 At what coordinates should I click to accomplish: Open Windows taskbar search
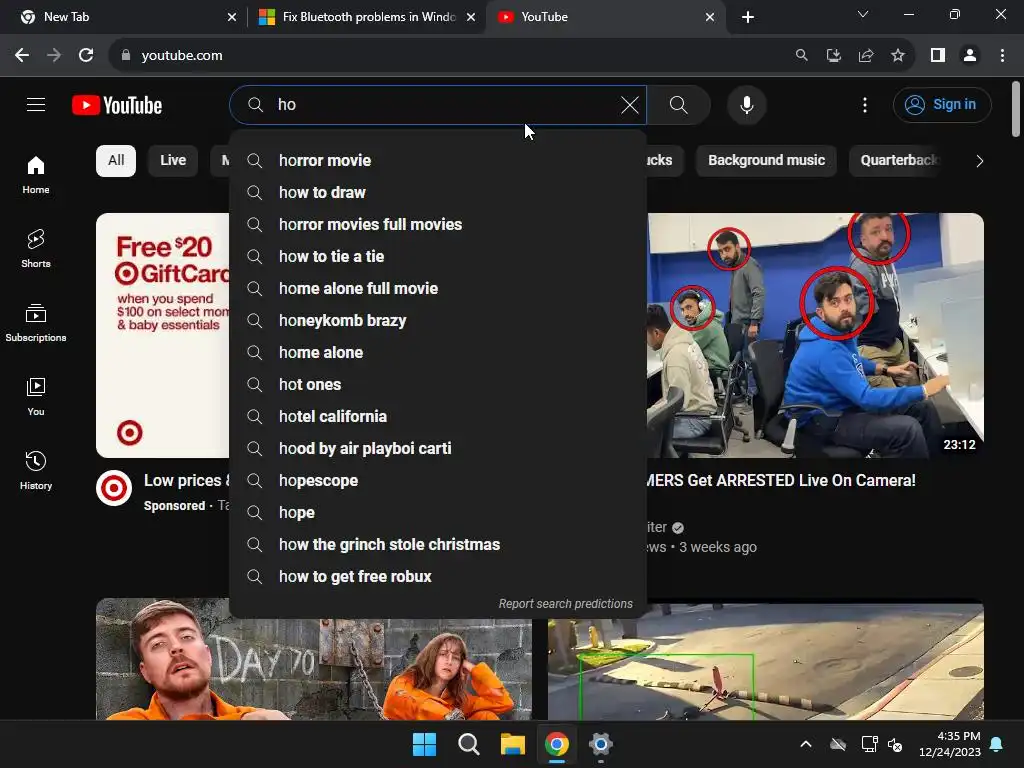(x=468, y=744)
